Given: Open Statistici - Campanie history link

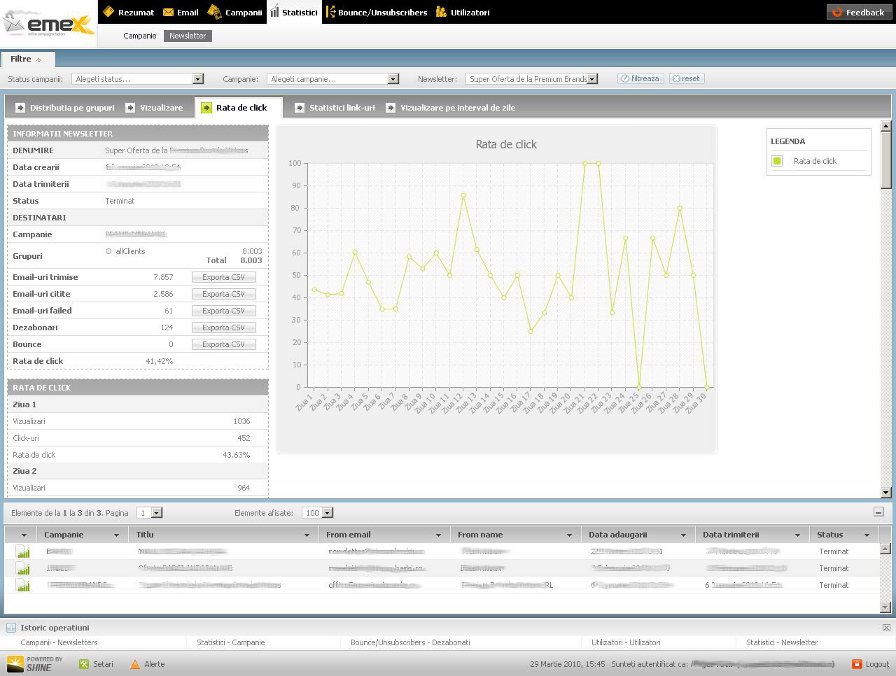Looking at the screenshot, I should (x=231, y=642).
